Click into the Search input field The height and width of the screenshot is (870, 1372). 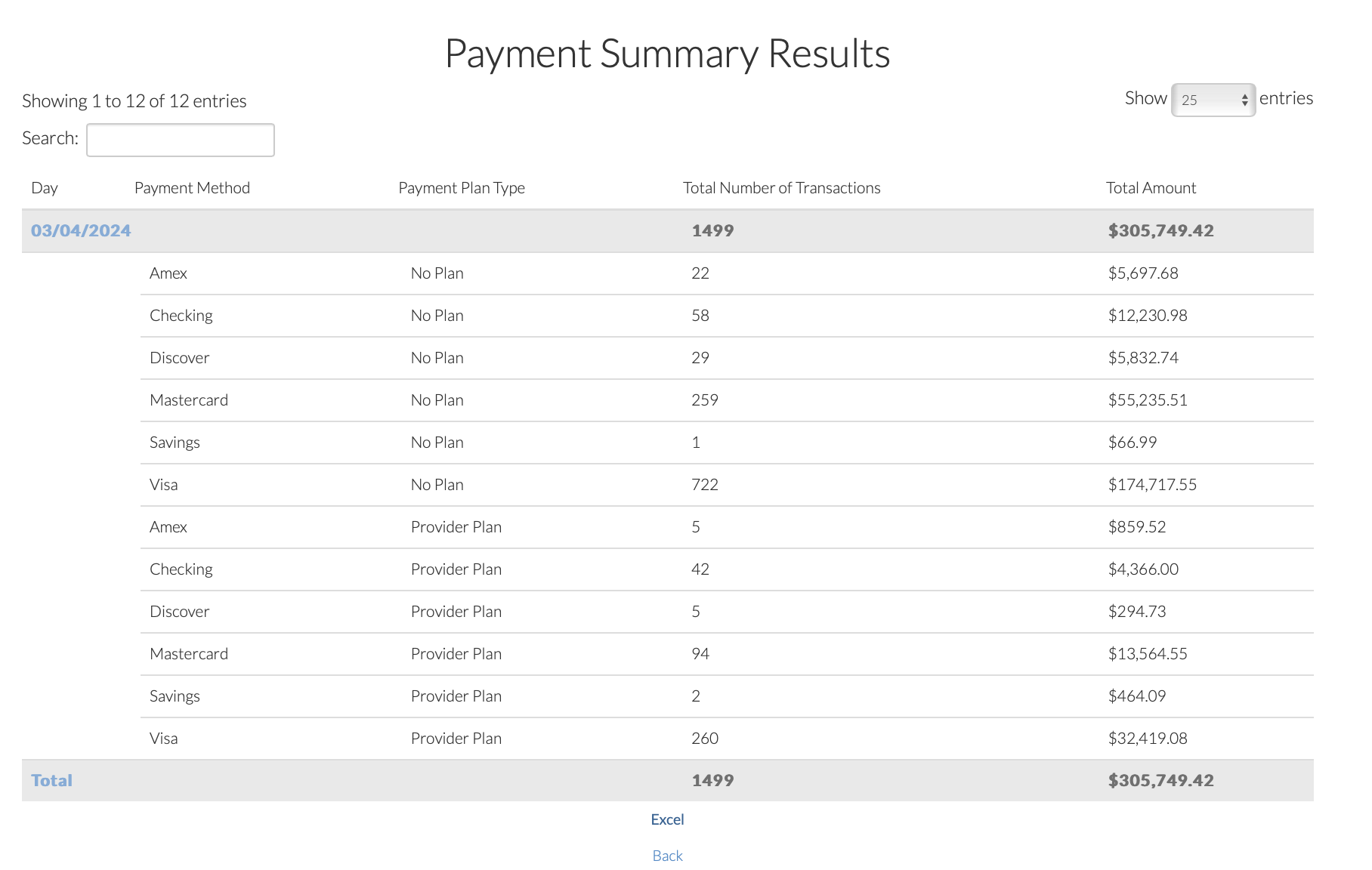point(181,140)
